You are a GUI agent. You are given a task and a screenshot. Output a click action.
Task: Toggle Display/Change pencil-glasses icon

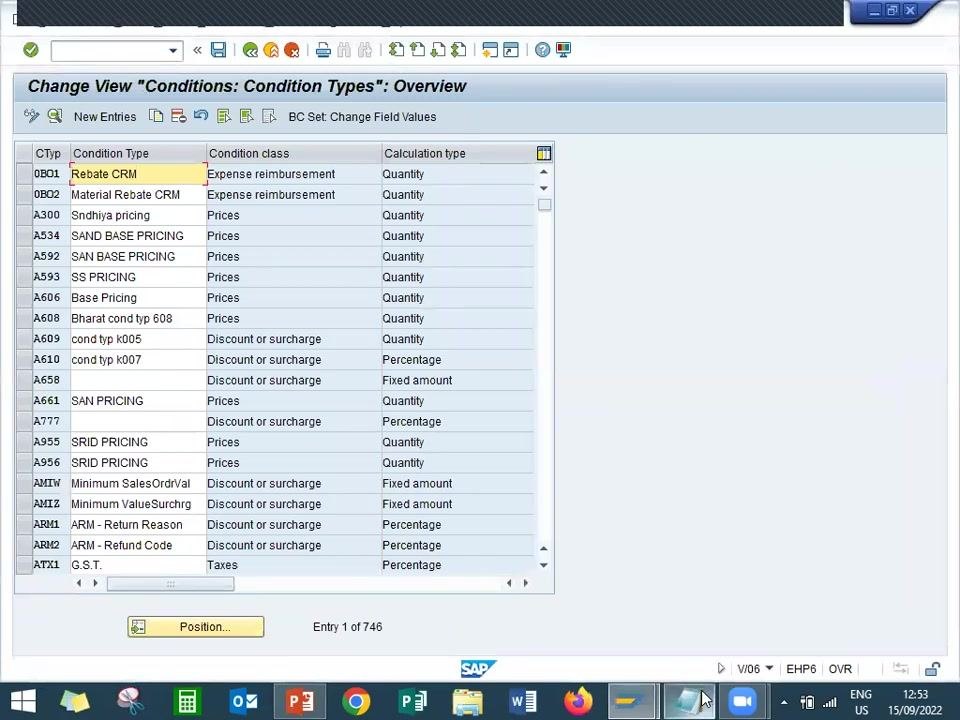point(31,116)
